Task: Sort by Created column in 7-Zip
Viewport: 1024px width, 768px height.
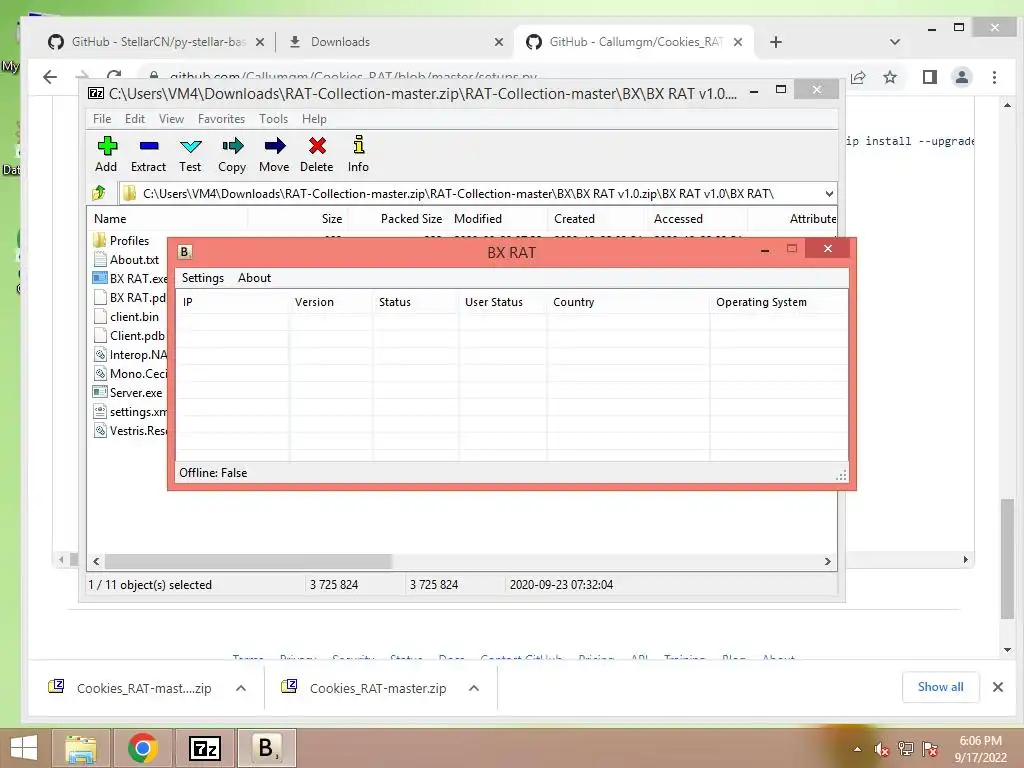Action: pos(597,219)
